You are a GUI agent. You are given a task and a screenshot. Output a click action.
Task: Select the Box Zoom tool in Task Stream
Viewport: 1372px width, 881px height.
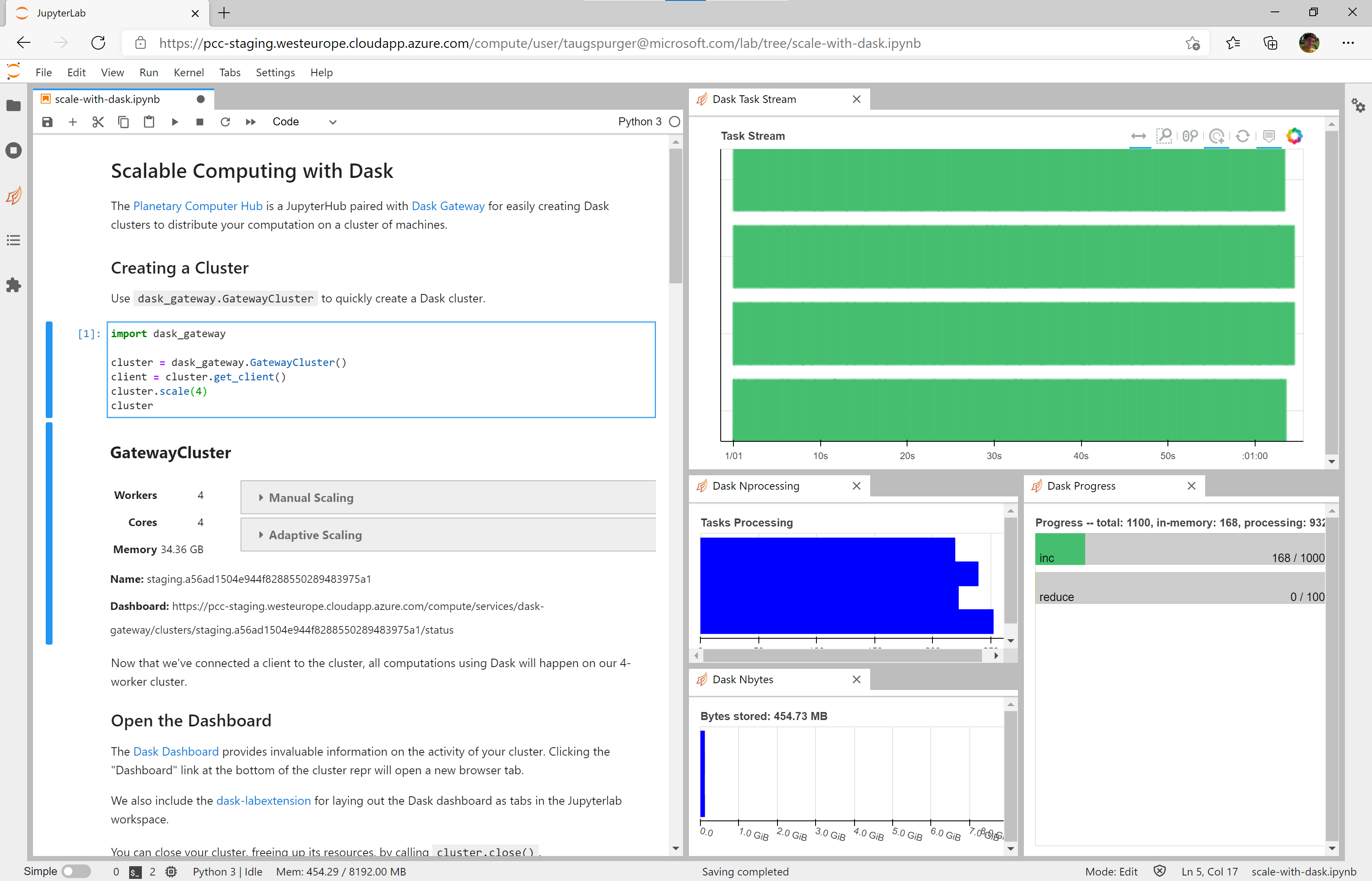1164,136
